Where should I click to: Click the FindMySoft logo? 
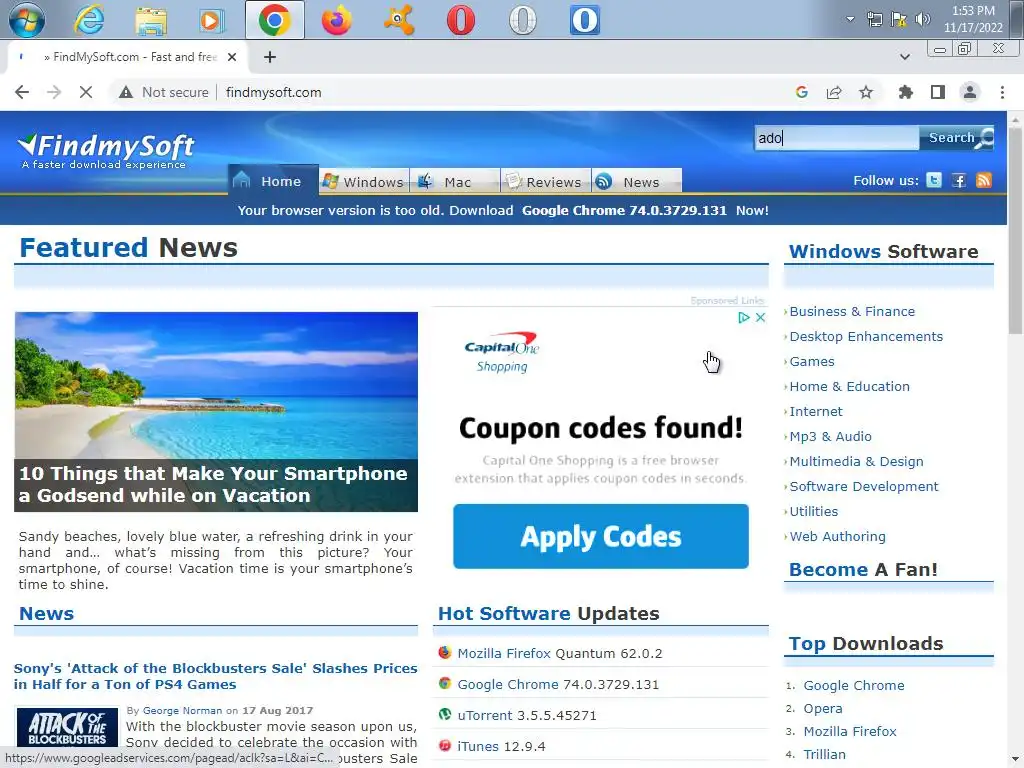[106, 151]
